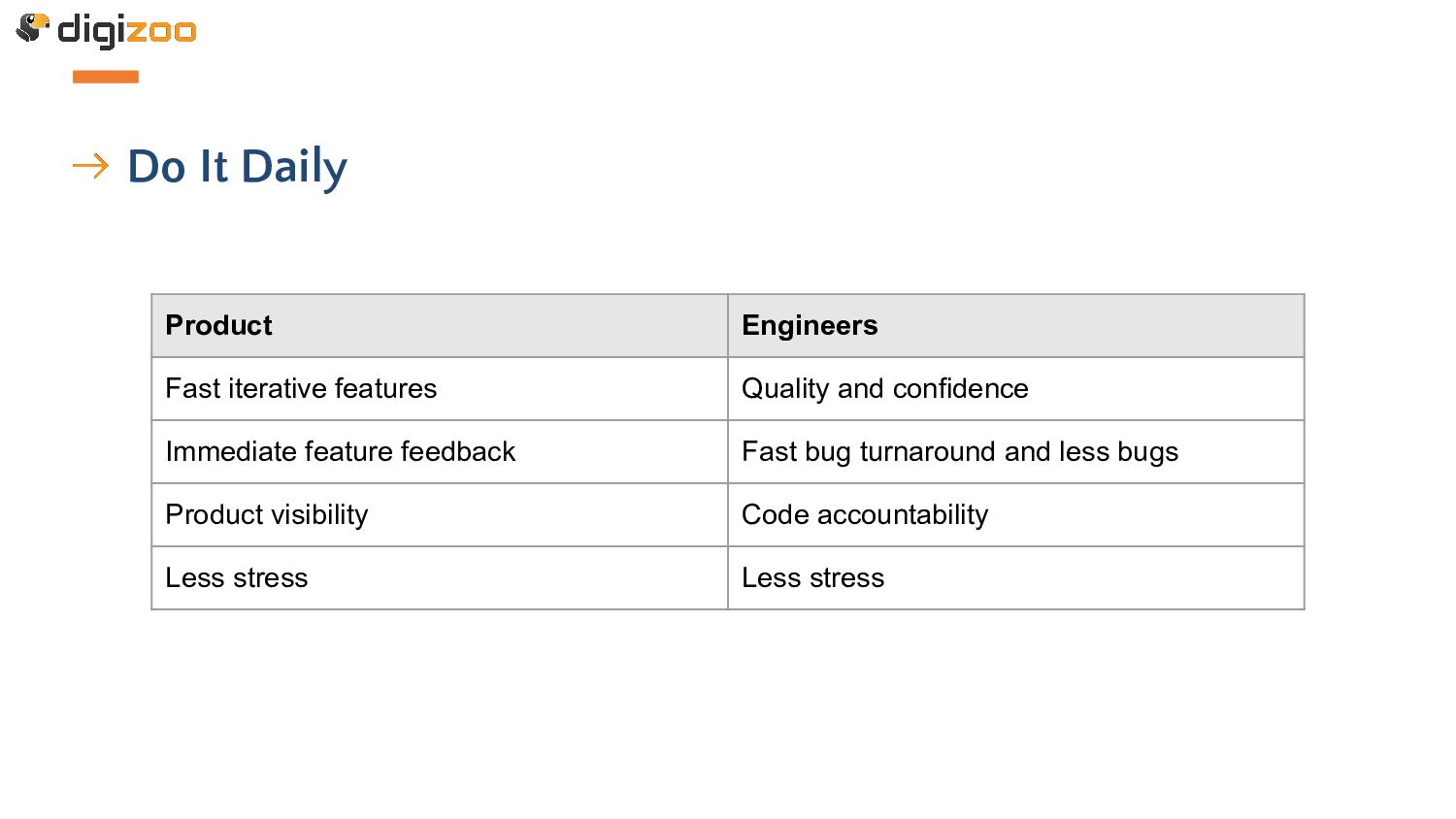
Task: Click the digizoo wordmark text
Action: tap(127, 31)
